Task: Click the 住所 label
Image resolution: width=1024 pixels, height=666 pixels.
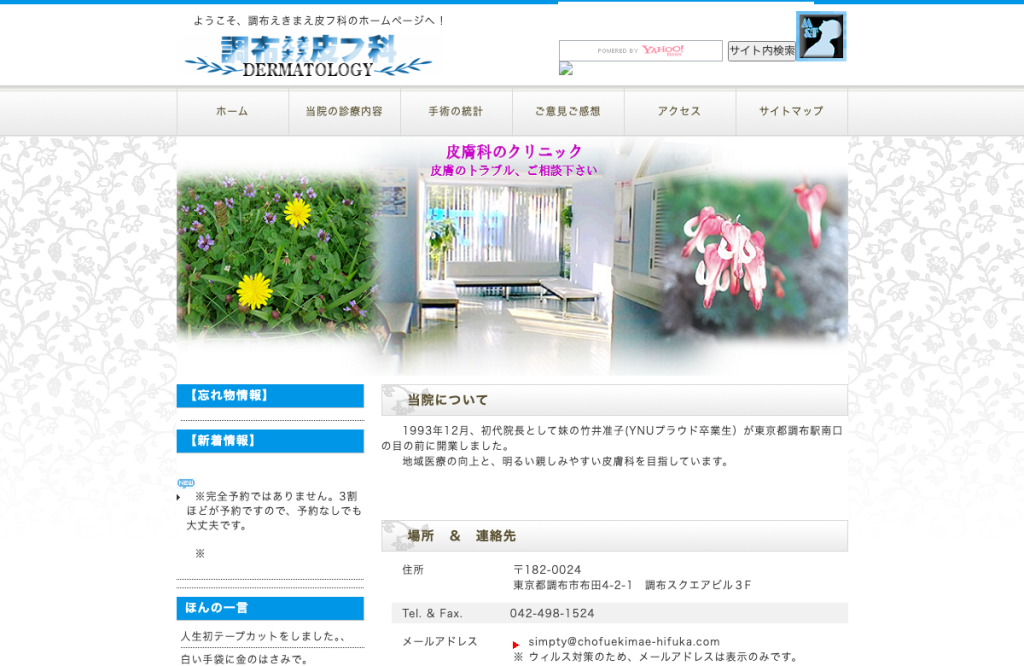Action: (x=413, y=570)
